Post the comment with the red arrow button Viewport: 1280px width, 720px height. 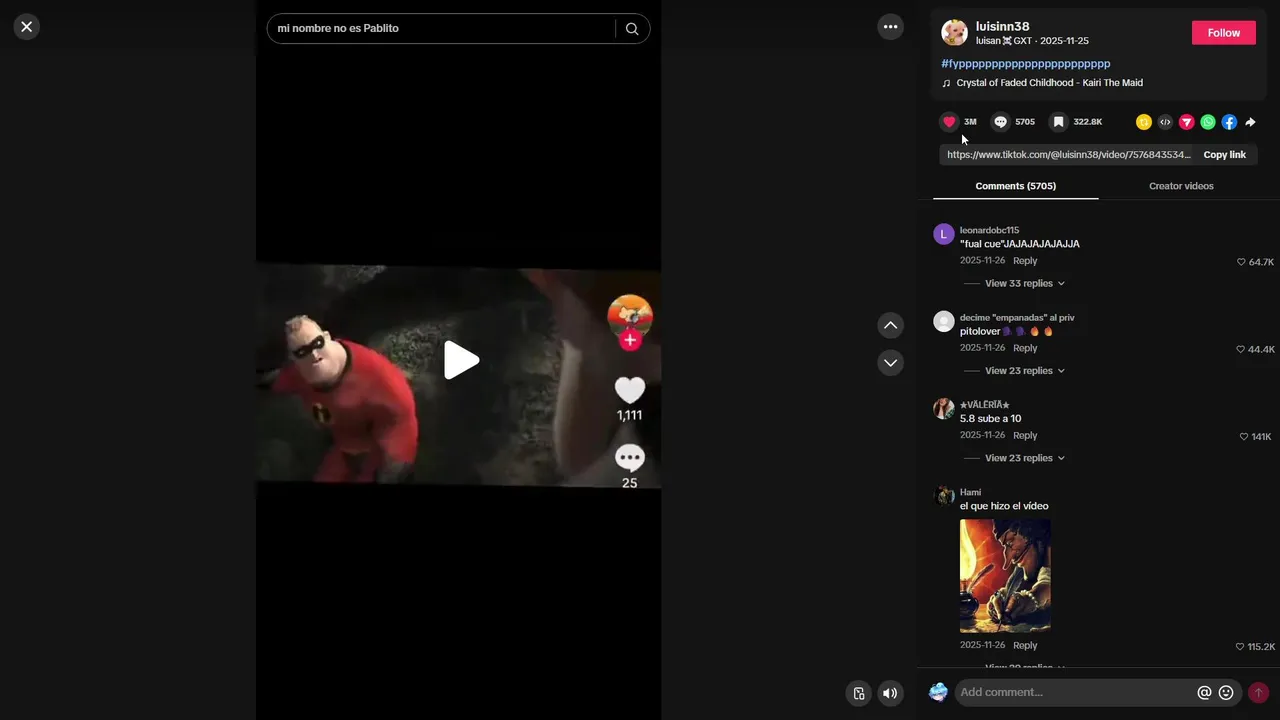coord(1258,693)
